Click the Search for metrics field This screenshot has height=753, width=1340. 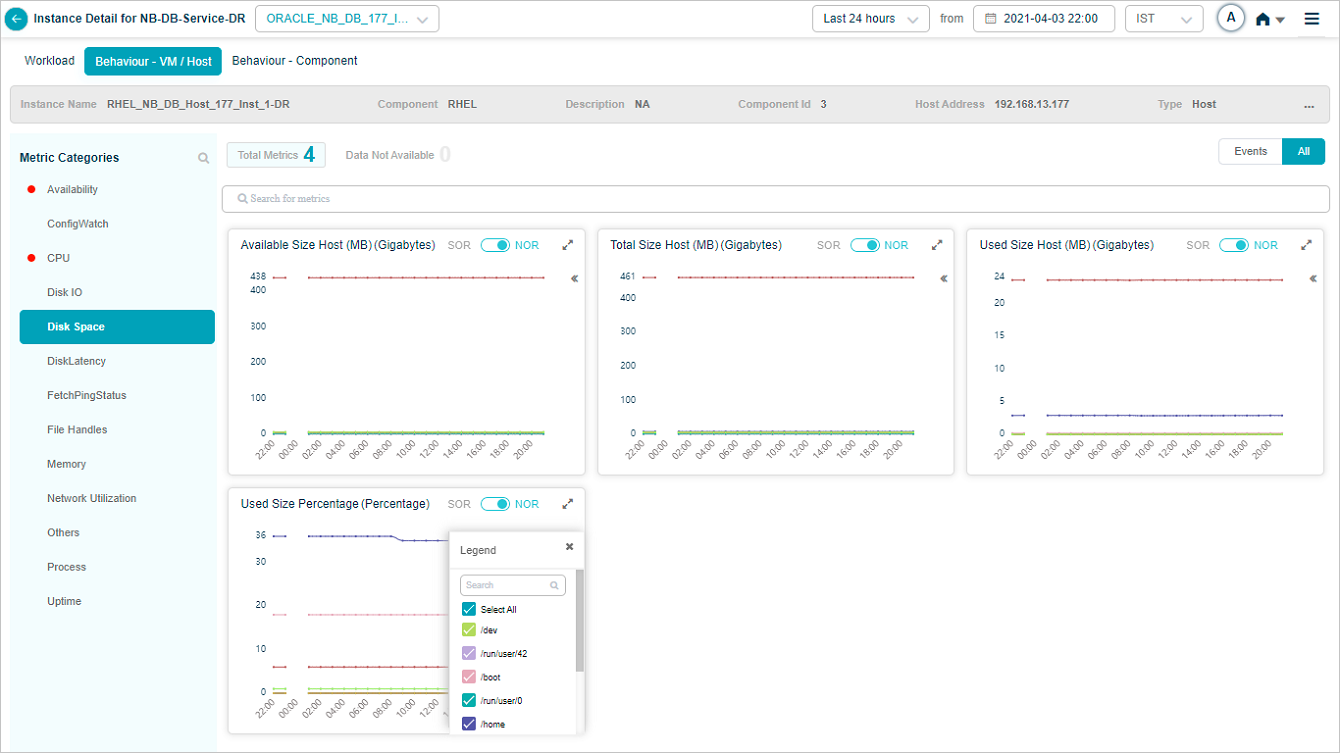click(x=775, y=199)
